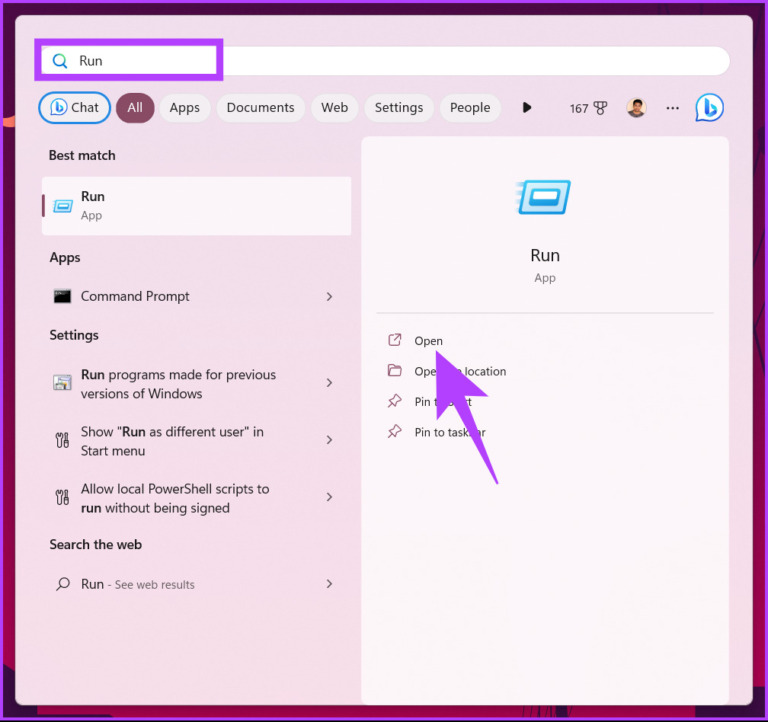Open Command Prompt result
768x722 pixels.
tap(196, 296)
